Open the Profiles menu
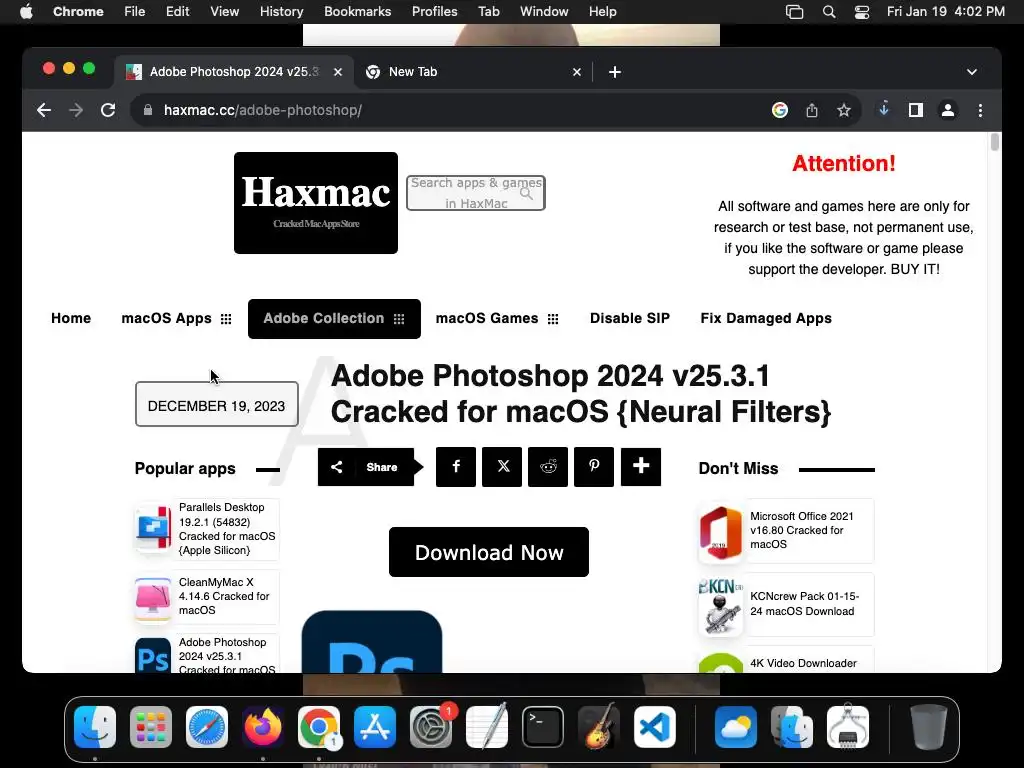 tap(434, 12)
